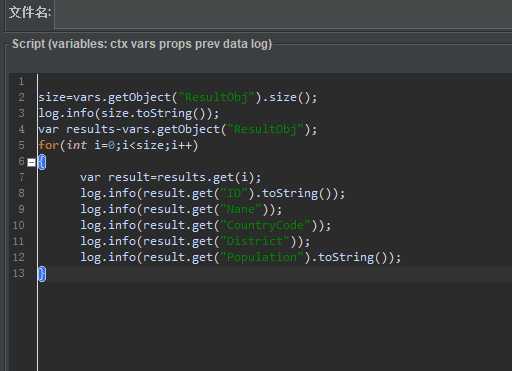
Task: Click the log.info line getting "District"
Action: (195, 241)
